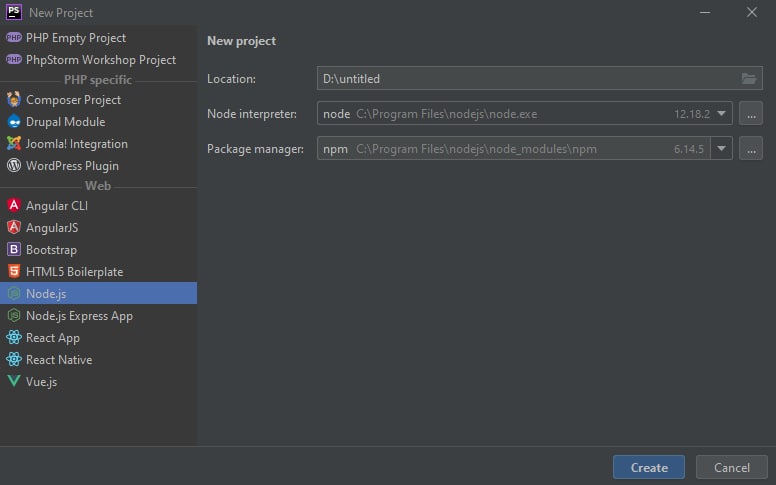Click the PHP specific section header

click(x=98, y=80)
